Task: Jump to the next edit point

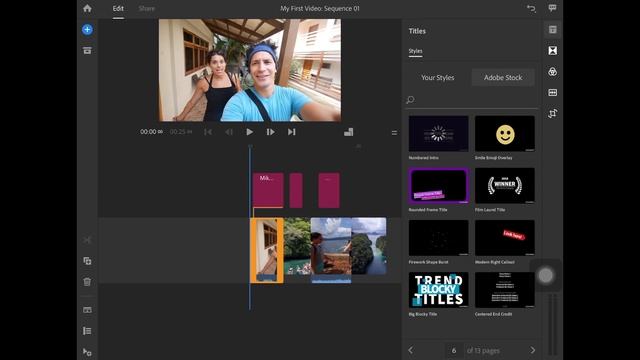Action: (x=291, y=132)
